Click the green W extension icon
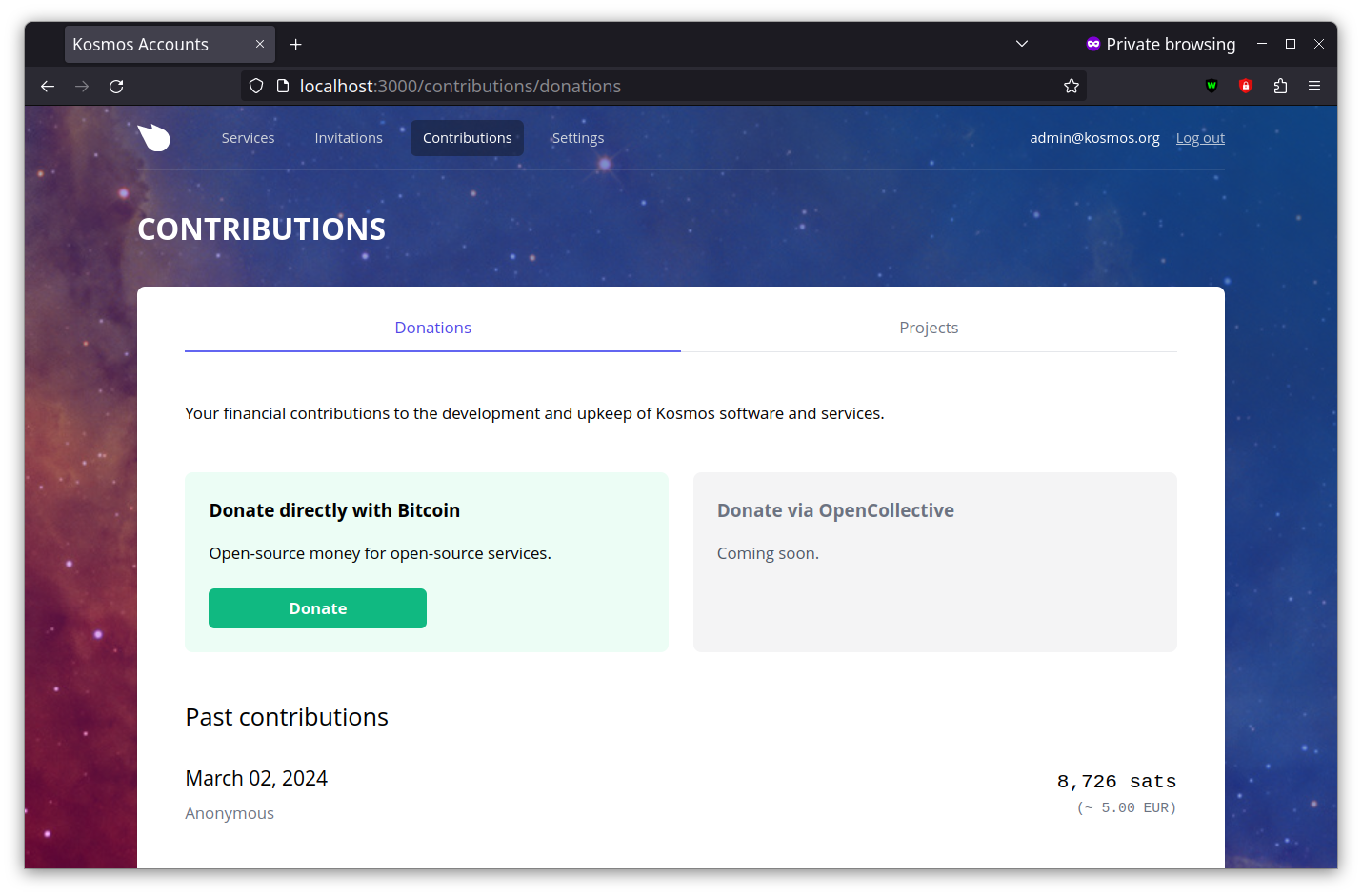This screenshot has width=1362, height=896. tap(1212, 87)
